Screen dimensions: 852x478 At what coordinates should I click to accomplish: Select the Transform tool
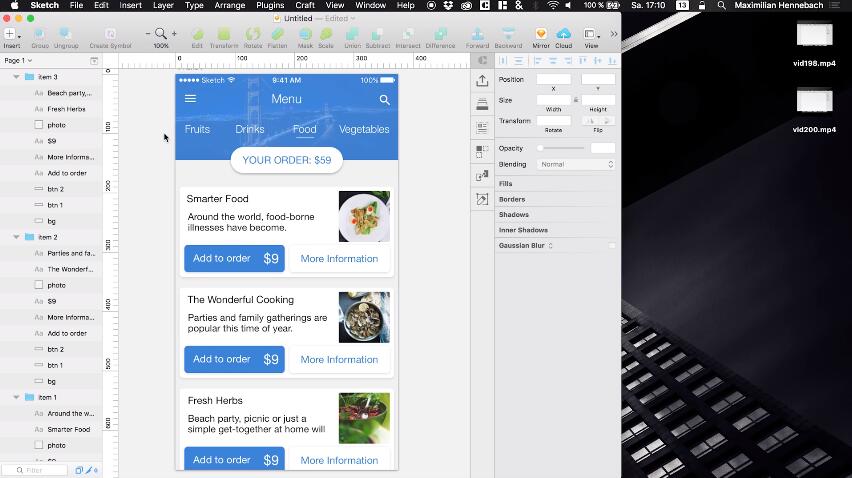point(224,34)
